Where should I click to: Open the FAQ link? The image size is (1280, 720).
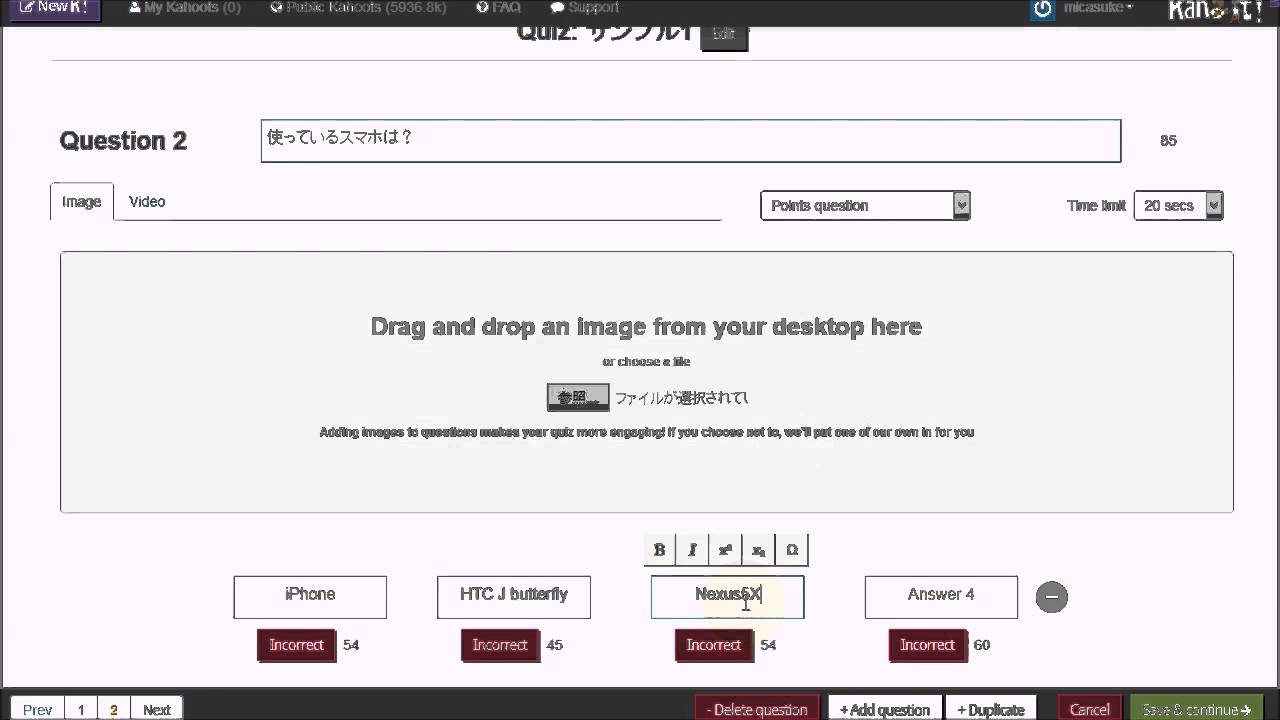click(x=499, y=8)
